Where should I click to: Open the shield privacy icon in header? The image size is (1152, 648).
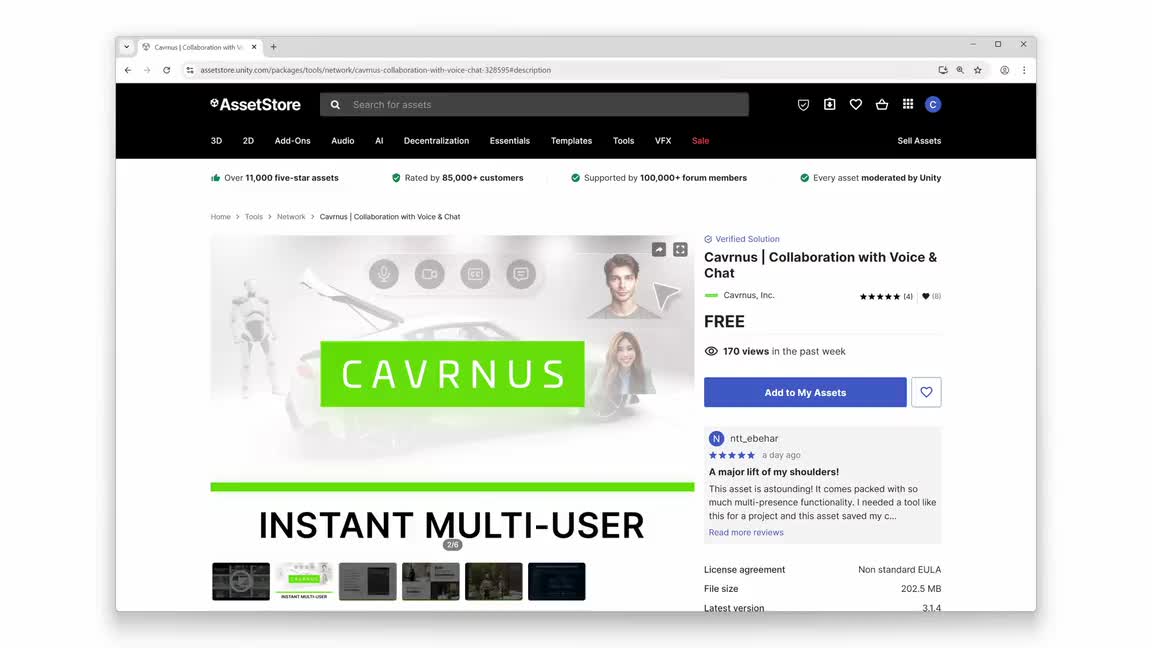pyautogui.click(x=803, y=104)
